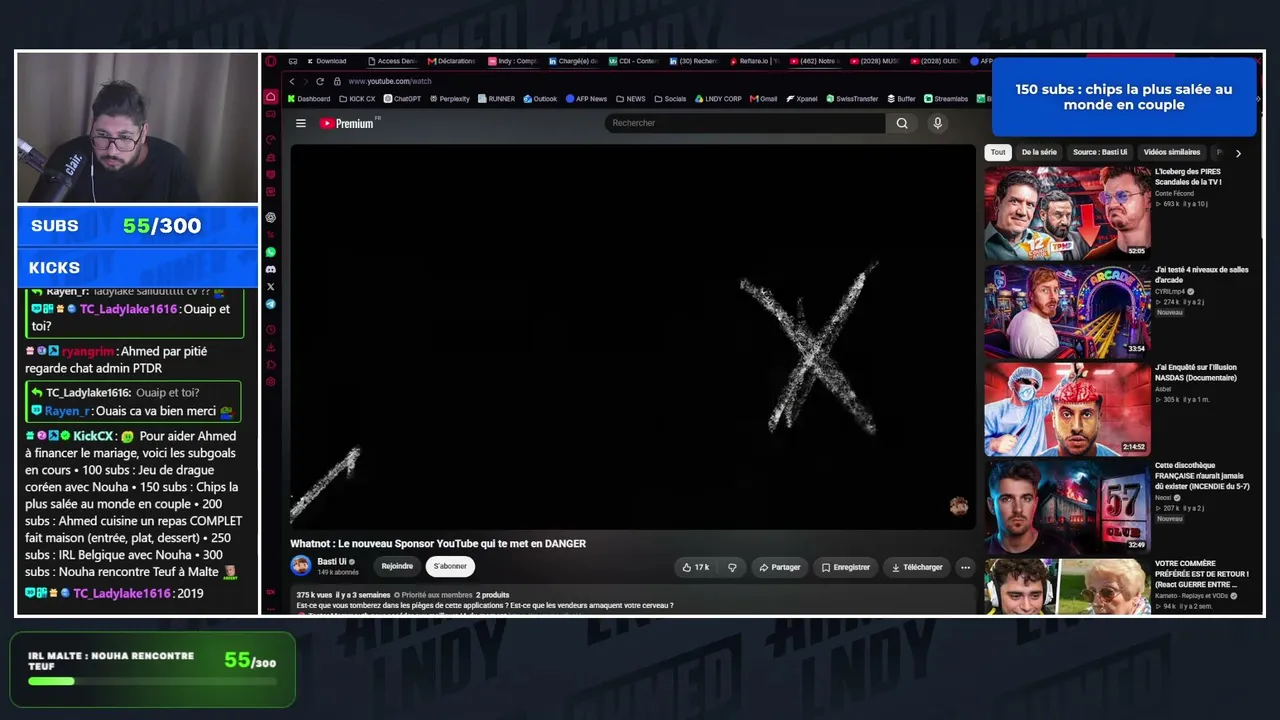Image resolution: width=1280 pixels, height=720 pixels.
Task: Click the Télécharger download button
Action: (x=917, y=567)
